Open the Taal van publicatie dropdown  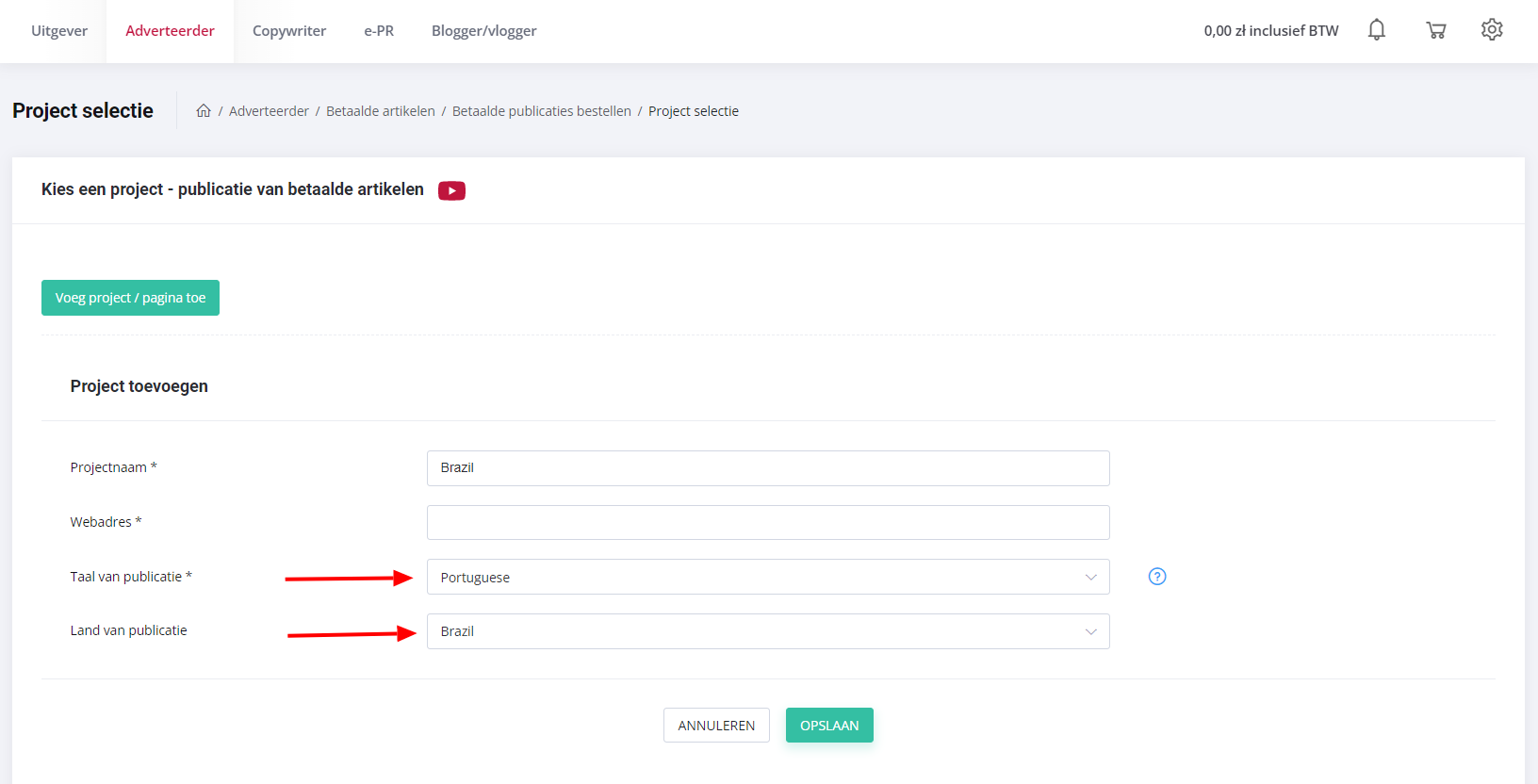pos(768,577)
